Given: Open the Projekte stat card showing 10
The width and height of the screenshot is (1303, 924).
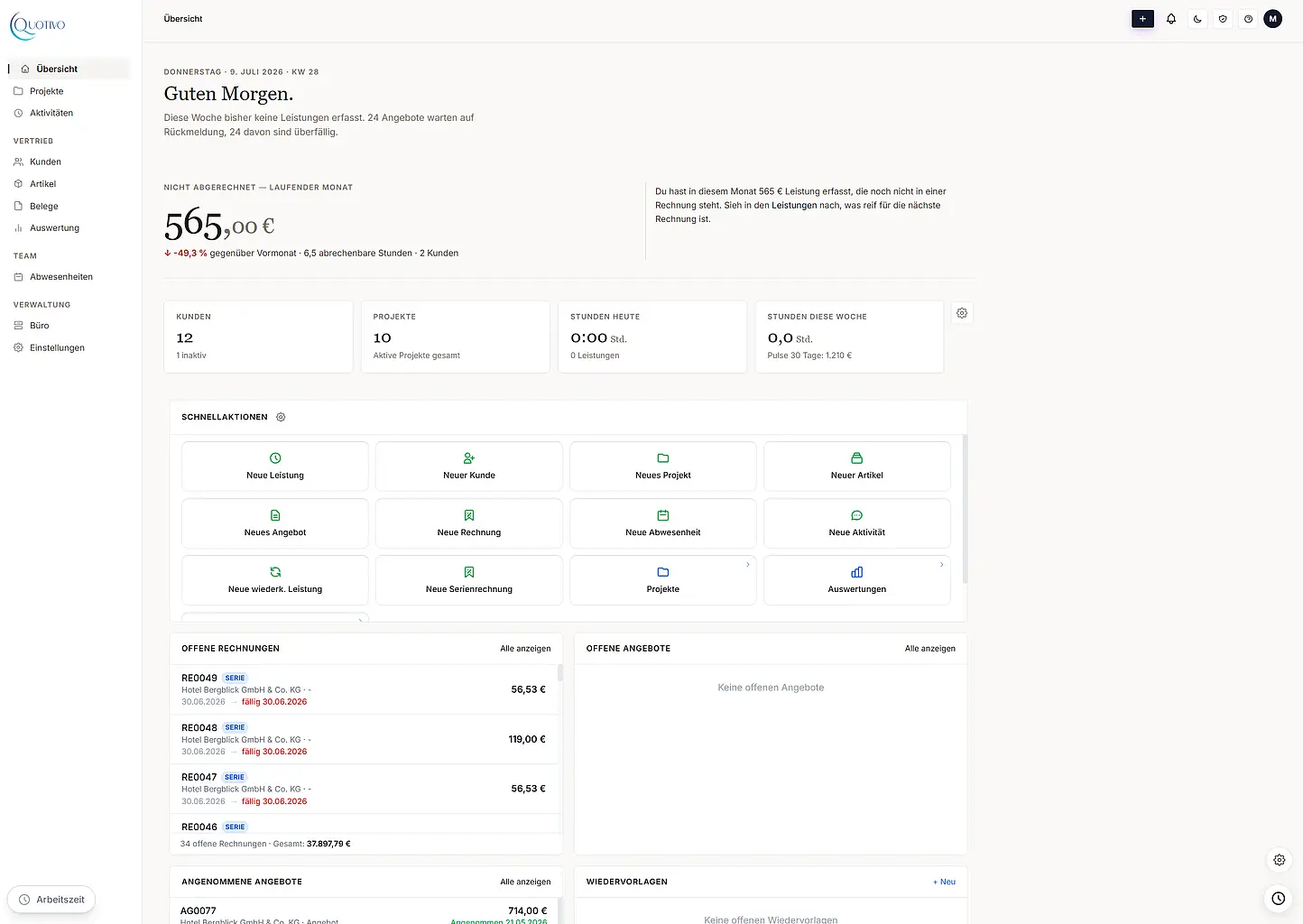Looking at the screenshot, I should click(456, 337).
